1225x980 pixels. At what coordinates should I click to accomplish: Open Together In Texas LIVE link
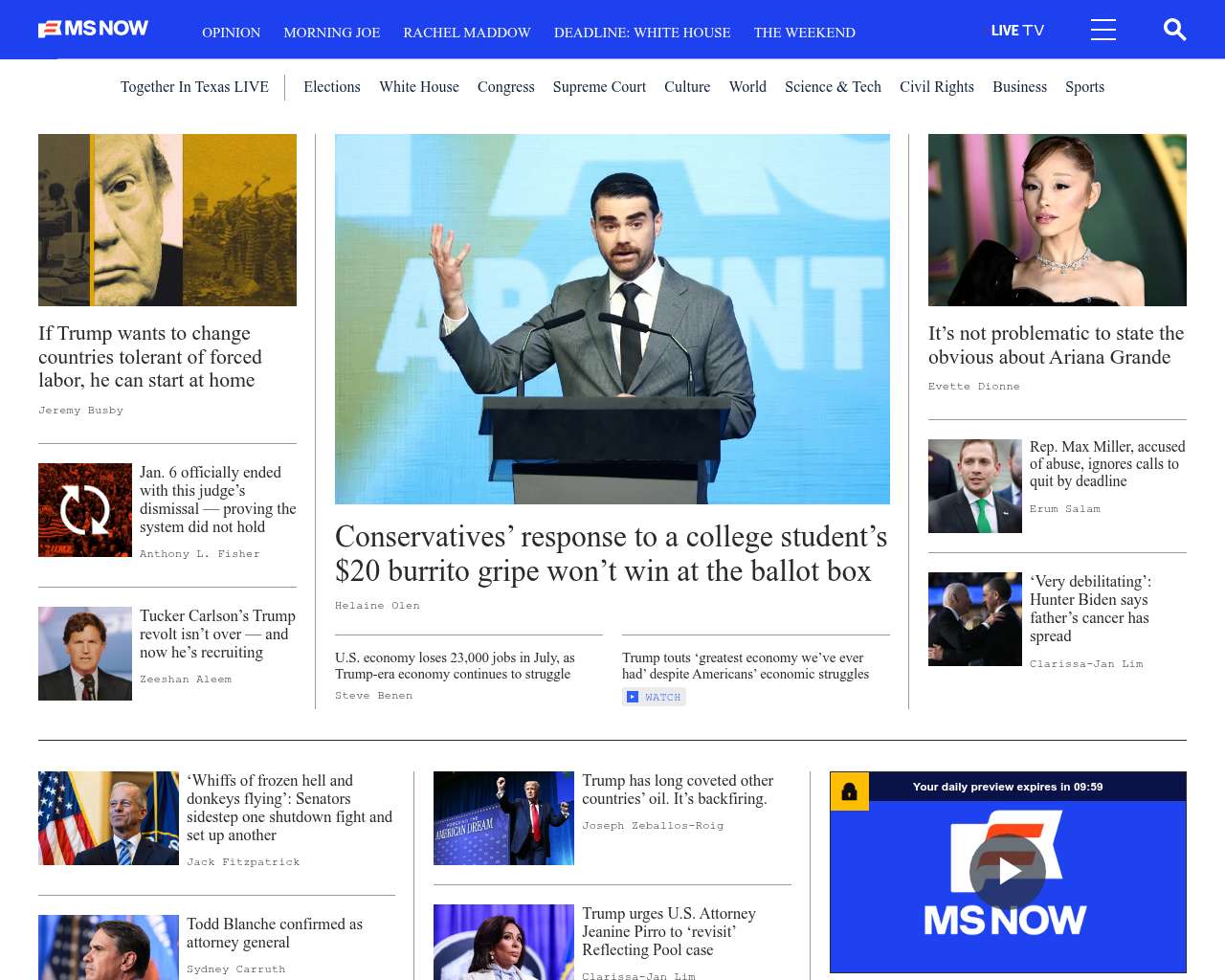194,87
